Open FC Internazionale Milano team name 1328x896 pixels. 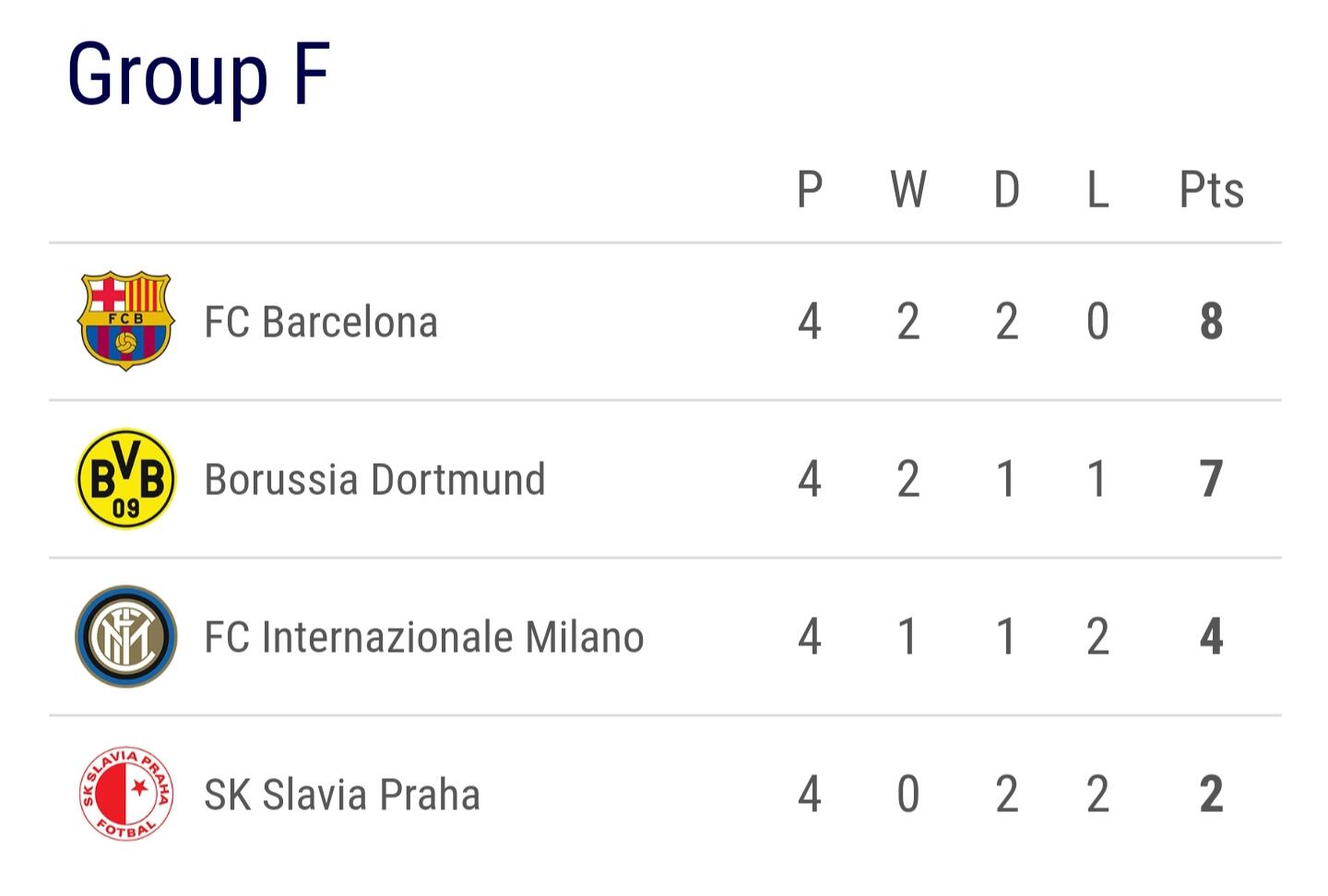(424, 637)
